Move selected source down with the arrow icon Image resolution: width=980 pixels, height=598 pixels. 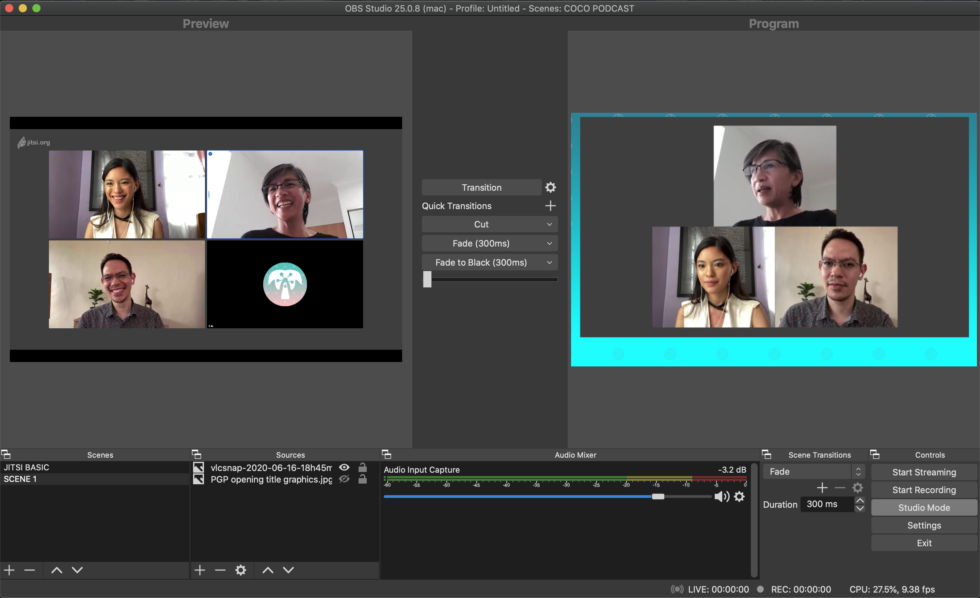287,570
